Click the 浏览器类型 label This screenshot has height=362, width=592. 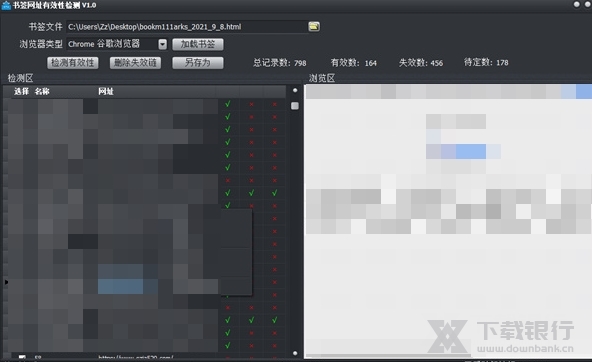[41, 44]
